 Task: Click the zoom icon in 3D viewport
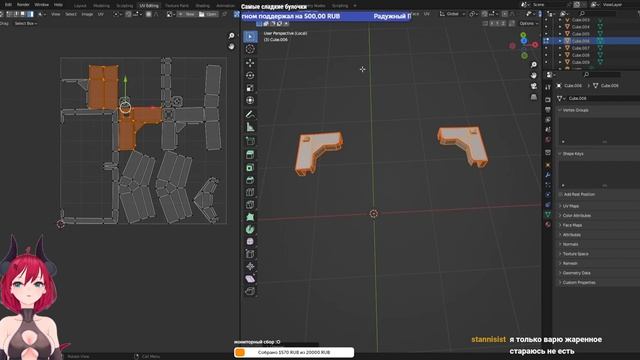(x=533, y=65)
